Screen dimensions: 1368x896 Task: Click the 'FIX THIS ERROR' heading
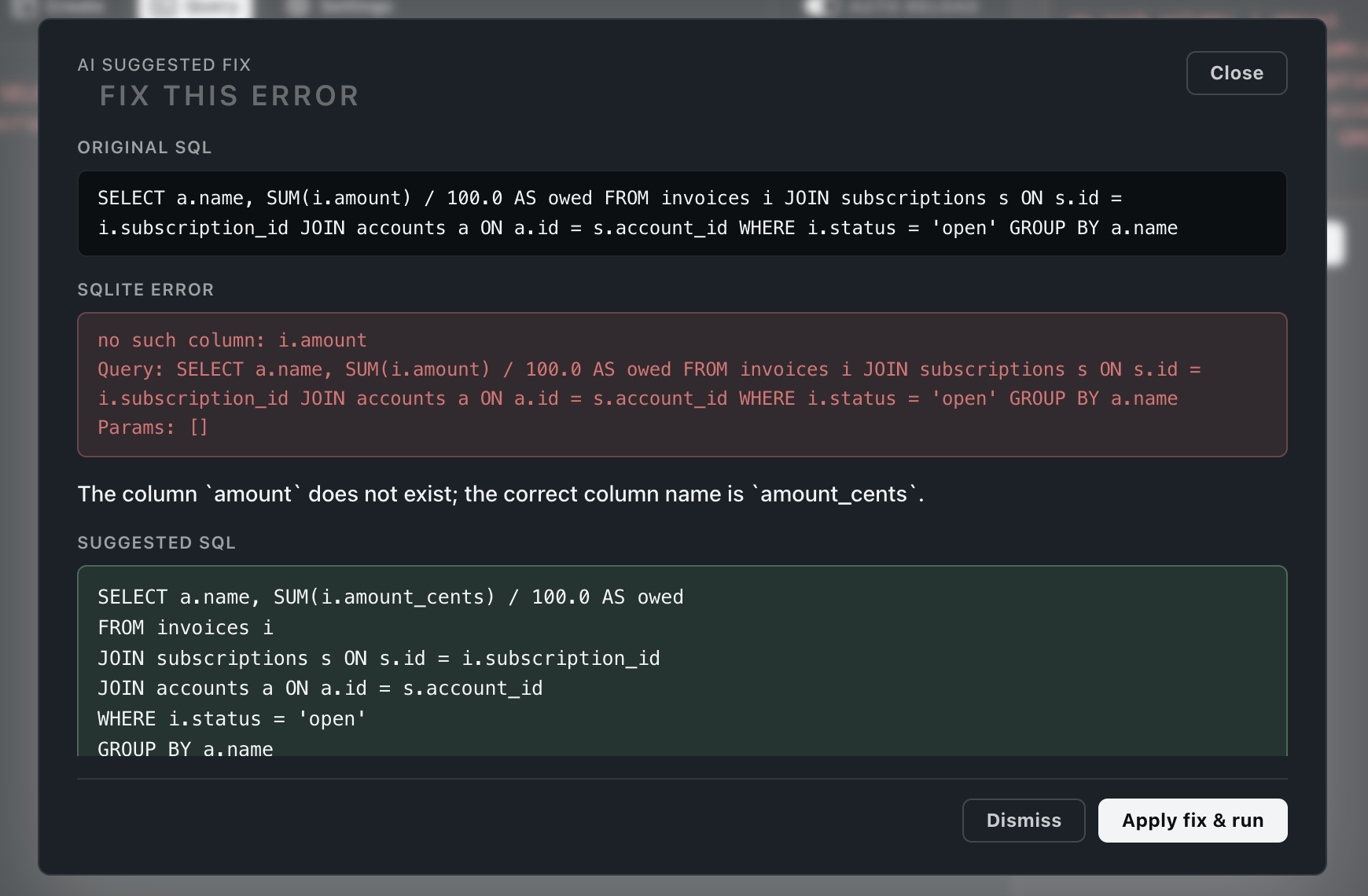pos(229,96)
